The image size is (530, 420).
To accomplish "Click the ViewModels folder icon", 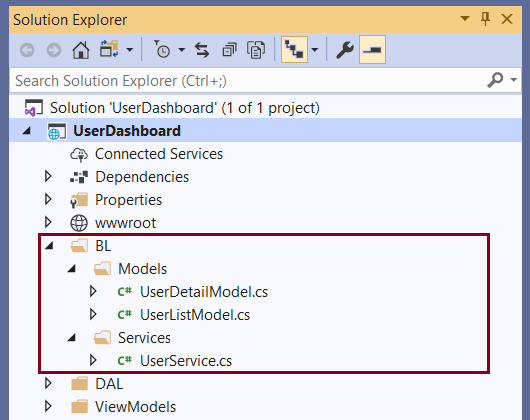I will coord(79,406).
